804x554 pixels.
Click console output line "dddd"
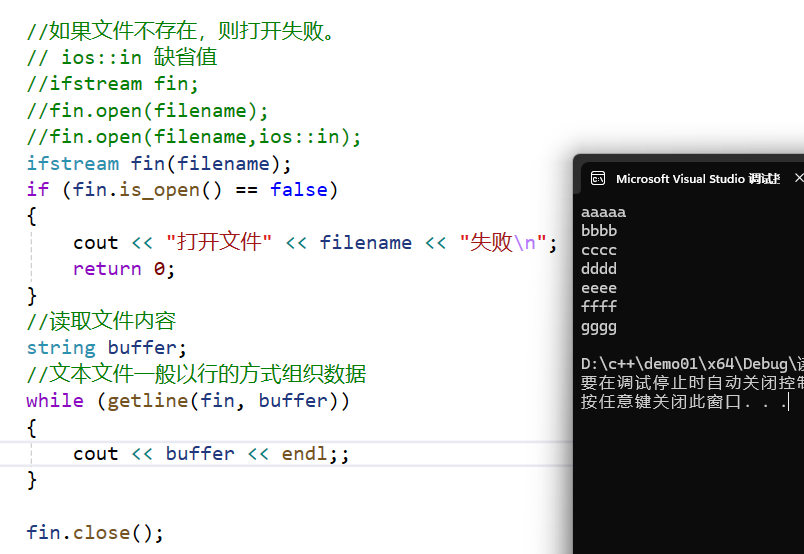coord(599,269)
